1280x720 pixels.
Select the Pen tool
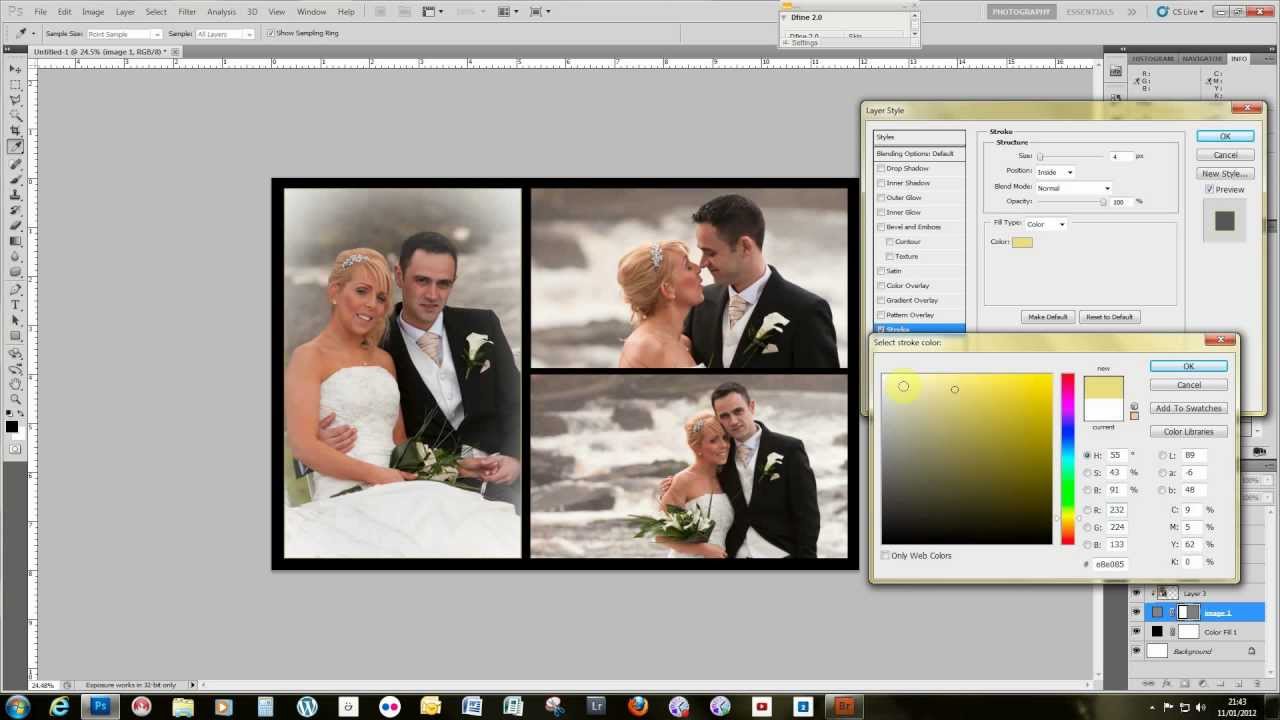[15, 289]
